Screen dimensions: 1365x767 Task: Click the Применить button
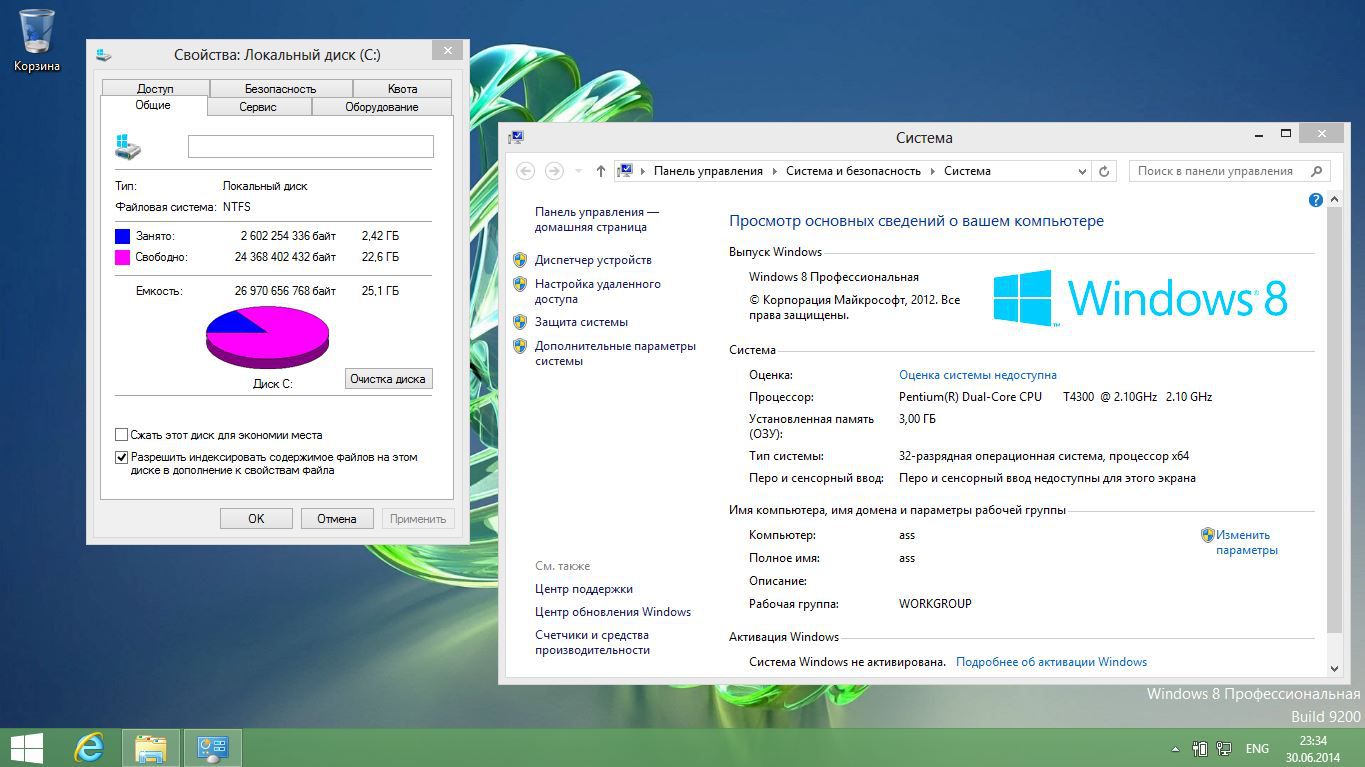point(418,519)
